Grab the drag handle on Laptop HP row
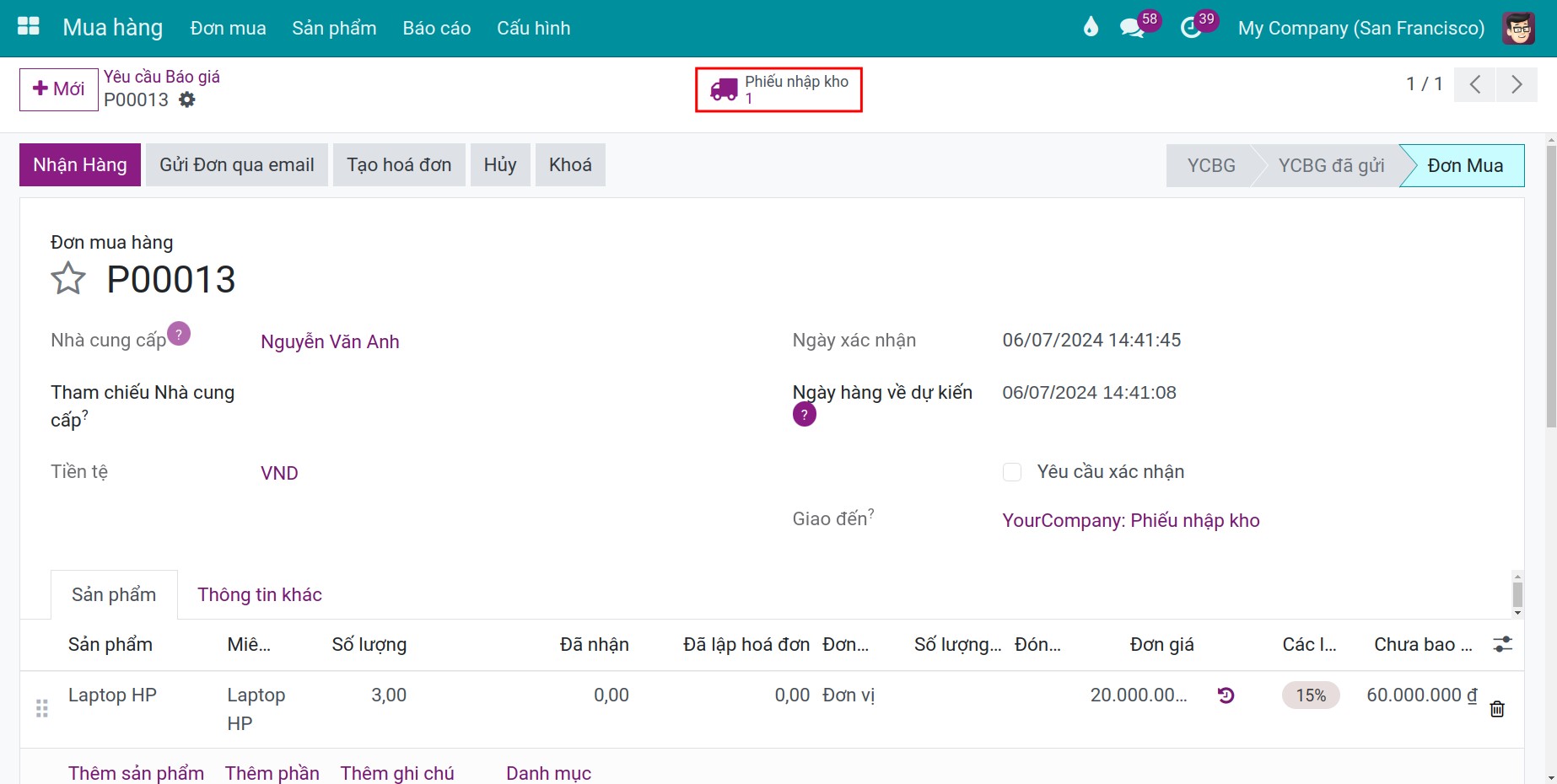Image resolution: width=1557 pixels, height=784 pixels. tap(42, 709)
